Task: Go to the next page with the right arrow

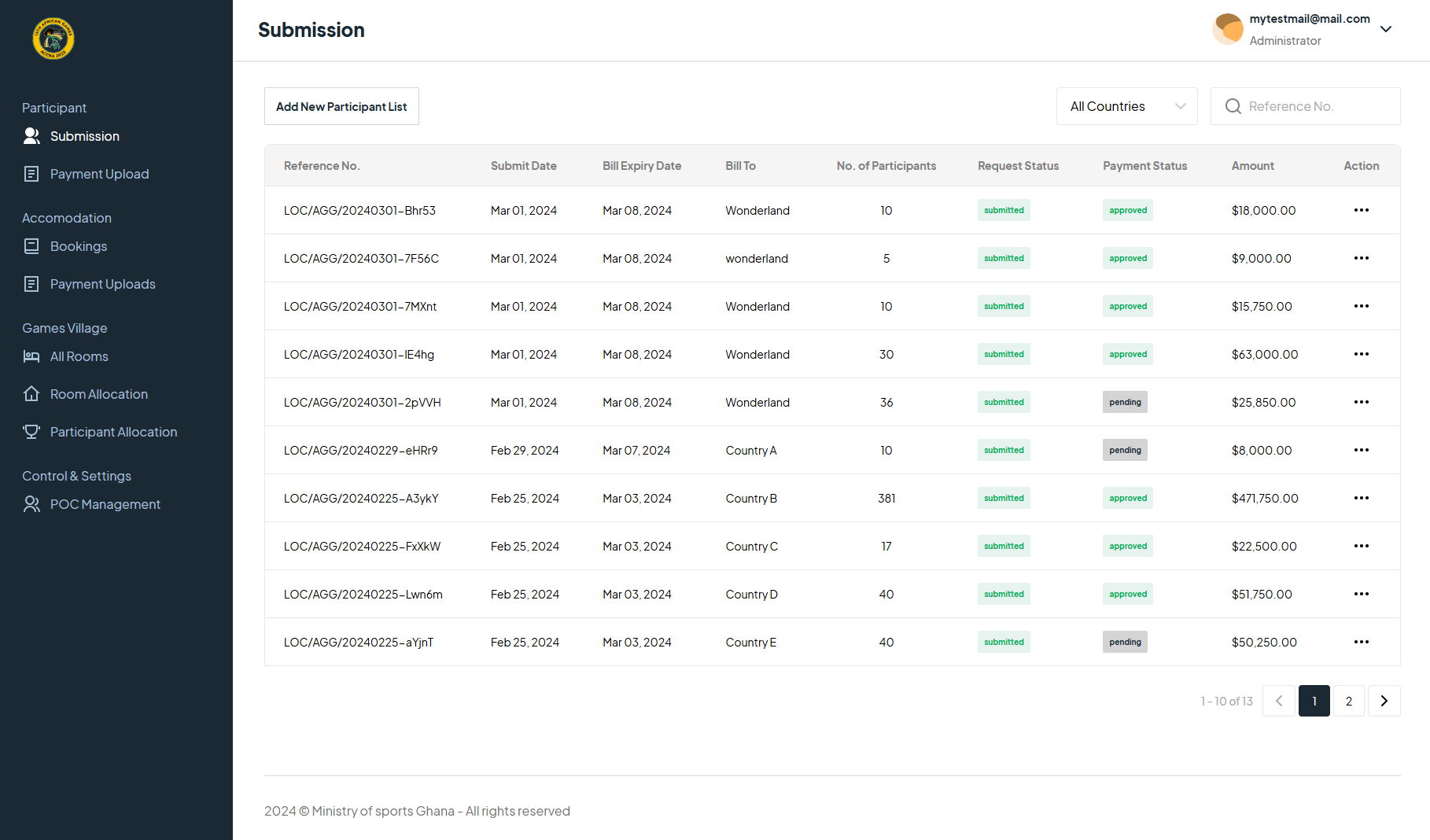Action: click(1384, 701)
